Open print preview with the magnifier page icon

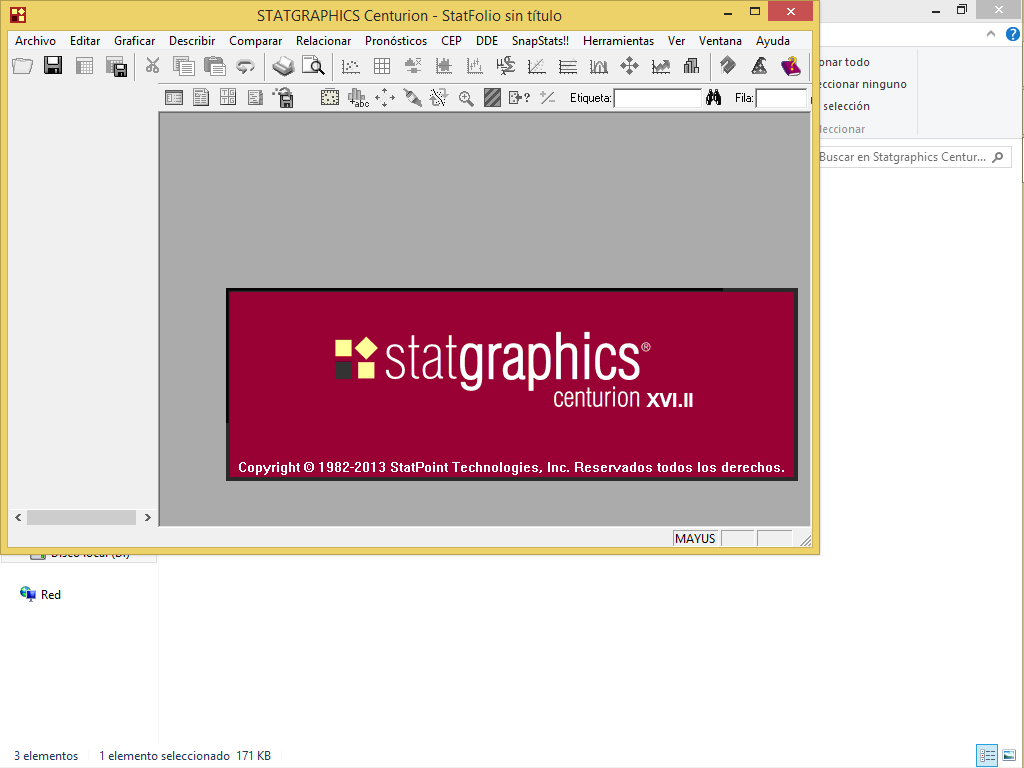pos(313,65)
